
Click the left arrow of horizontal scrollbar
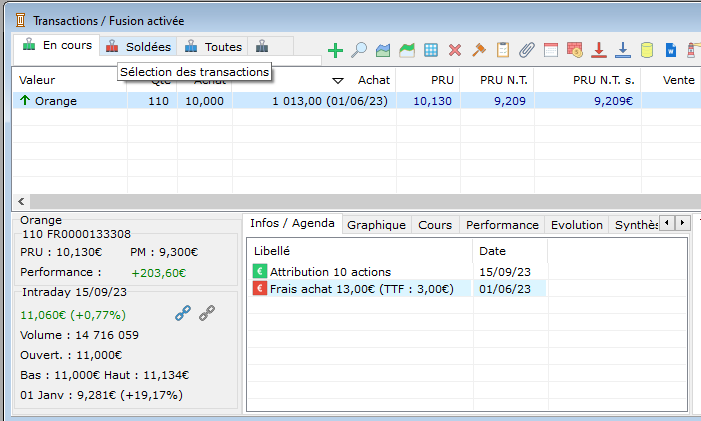click(21, 202)
